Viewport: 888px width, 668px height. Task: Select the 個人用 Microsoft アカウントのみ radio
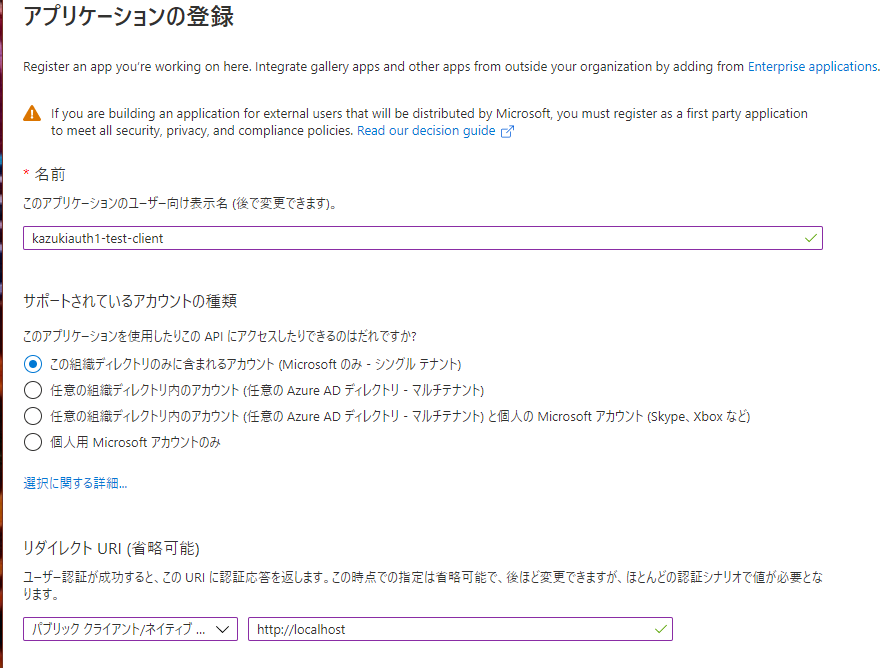(33, 442)
